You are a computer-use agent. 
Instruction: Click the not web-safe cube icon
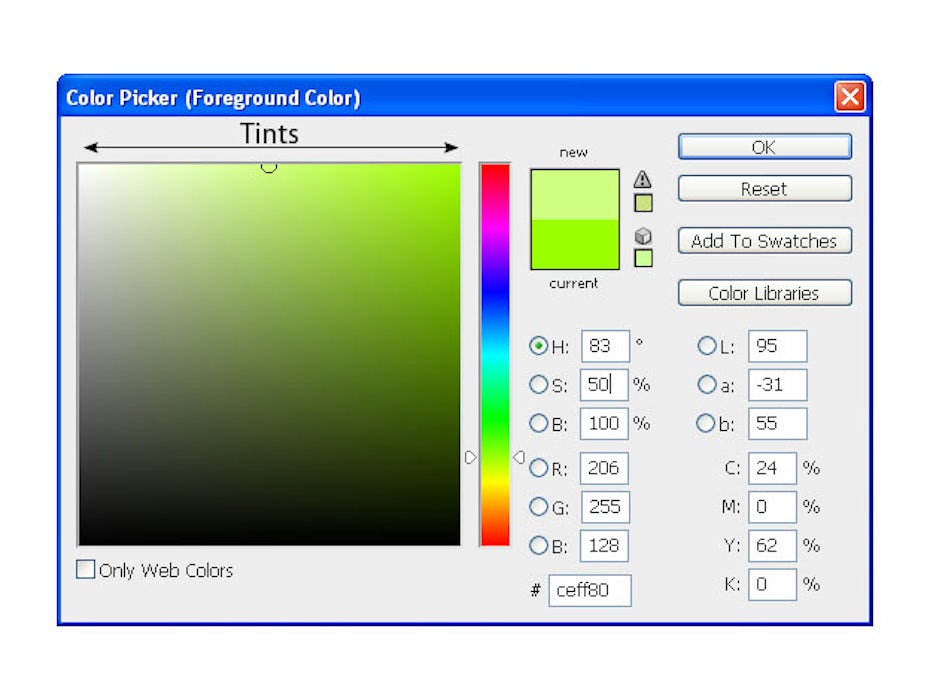[x=643, y=236]
